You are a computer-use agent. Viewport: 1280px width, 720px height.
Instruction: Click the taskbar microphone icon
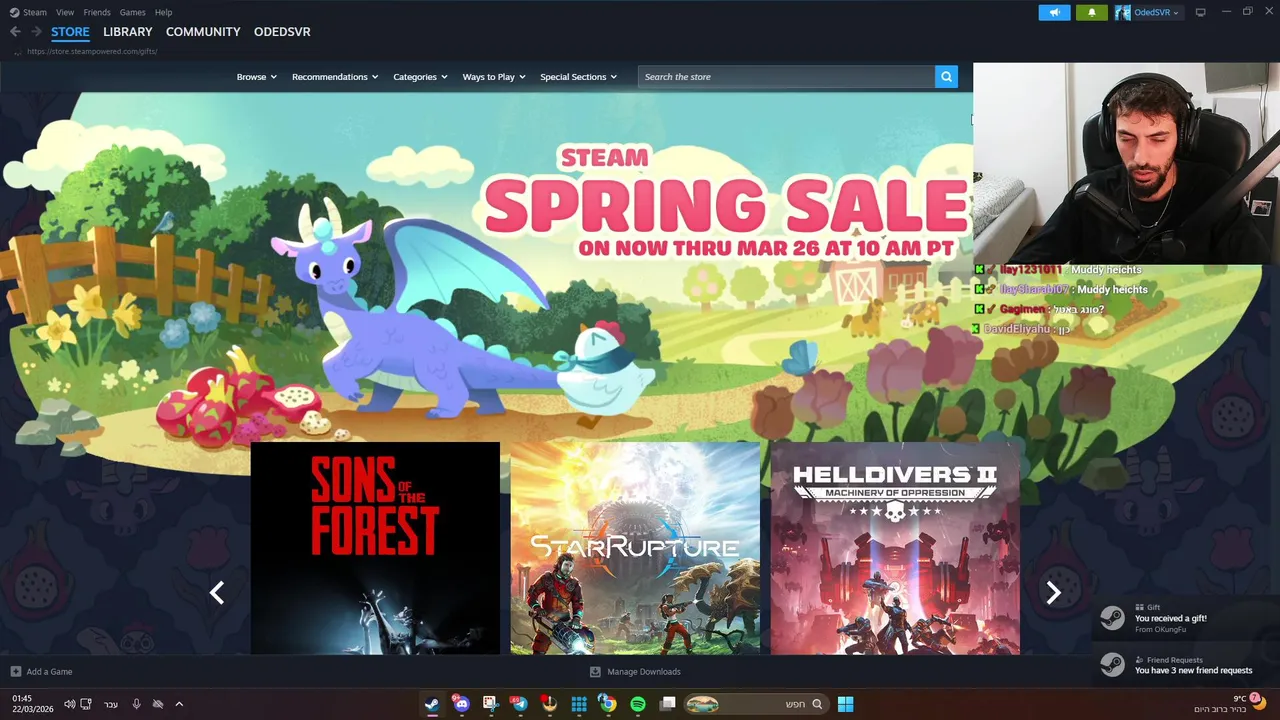tap(137, 704)
